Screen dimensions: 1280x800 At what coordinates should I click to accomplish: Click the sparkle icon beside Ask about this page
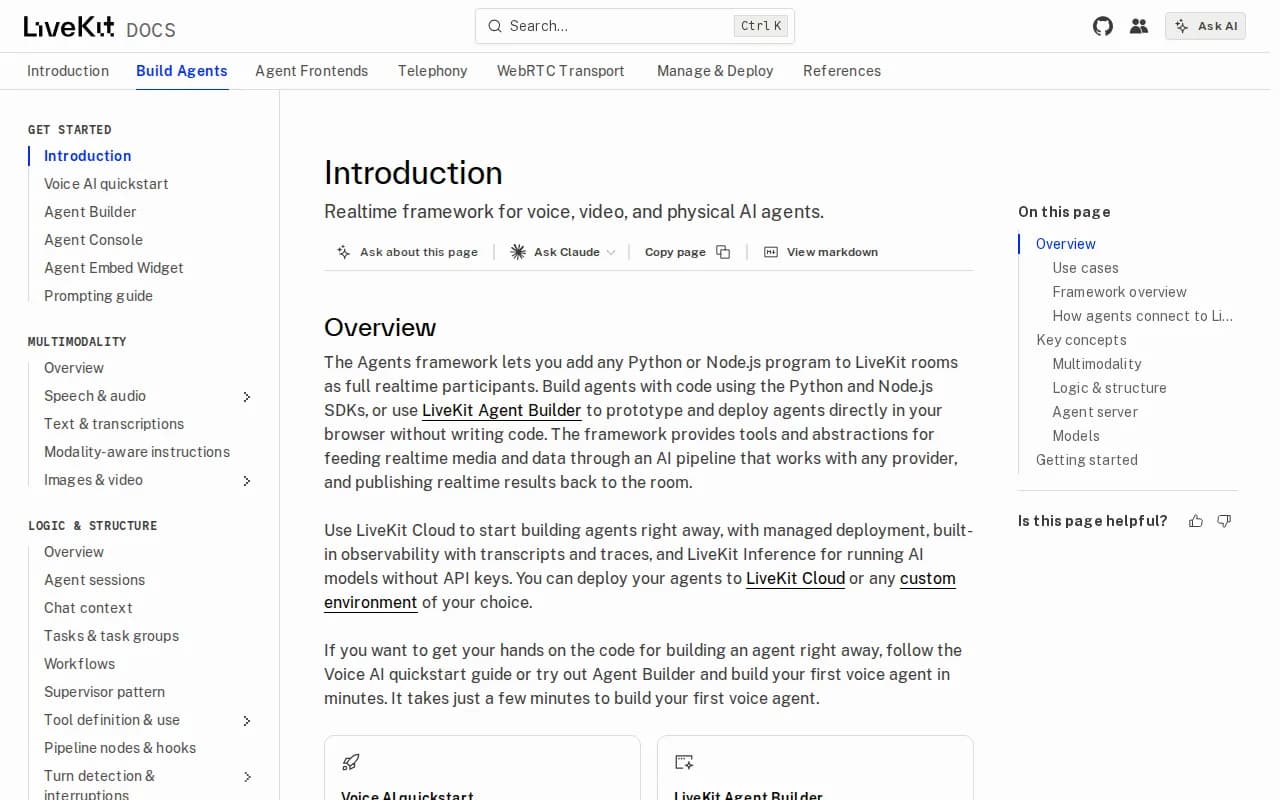[x=344, y=252]
